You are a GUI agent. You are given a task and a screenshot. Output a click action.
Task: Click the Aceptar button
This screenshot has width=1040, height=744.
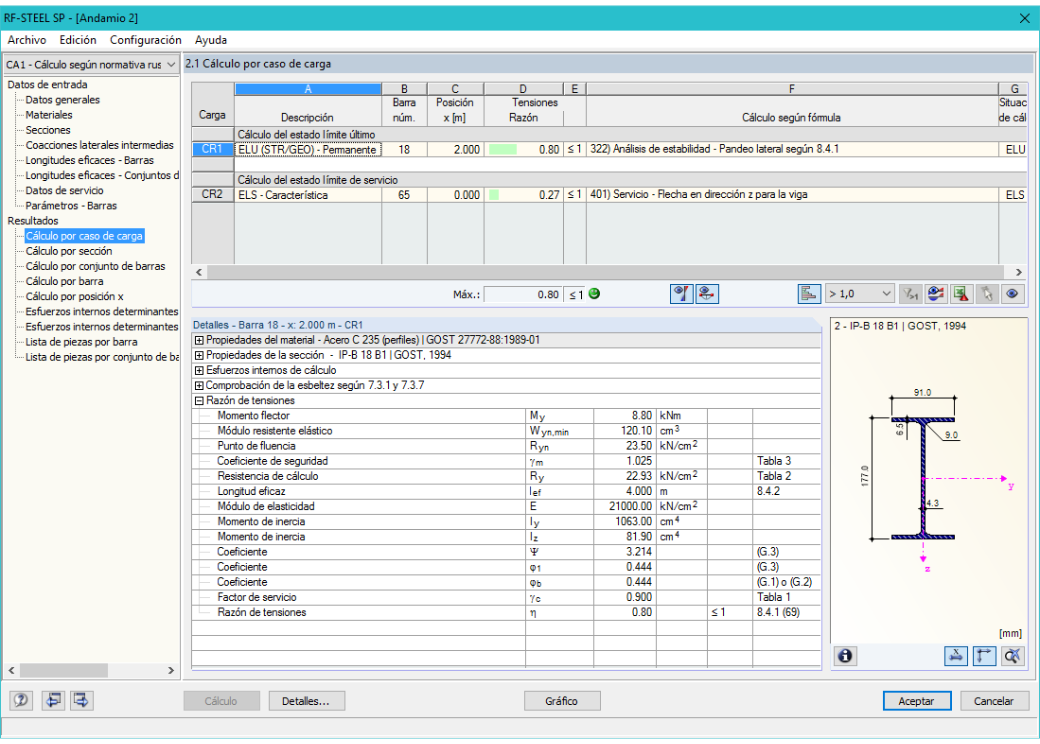point(917,701)
